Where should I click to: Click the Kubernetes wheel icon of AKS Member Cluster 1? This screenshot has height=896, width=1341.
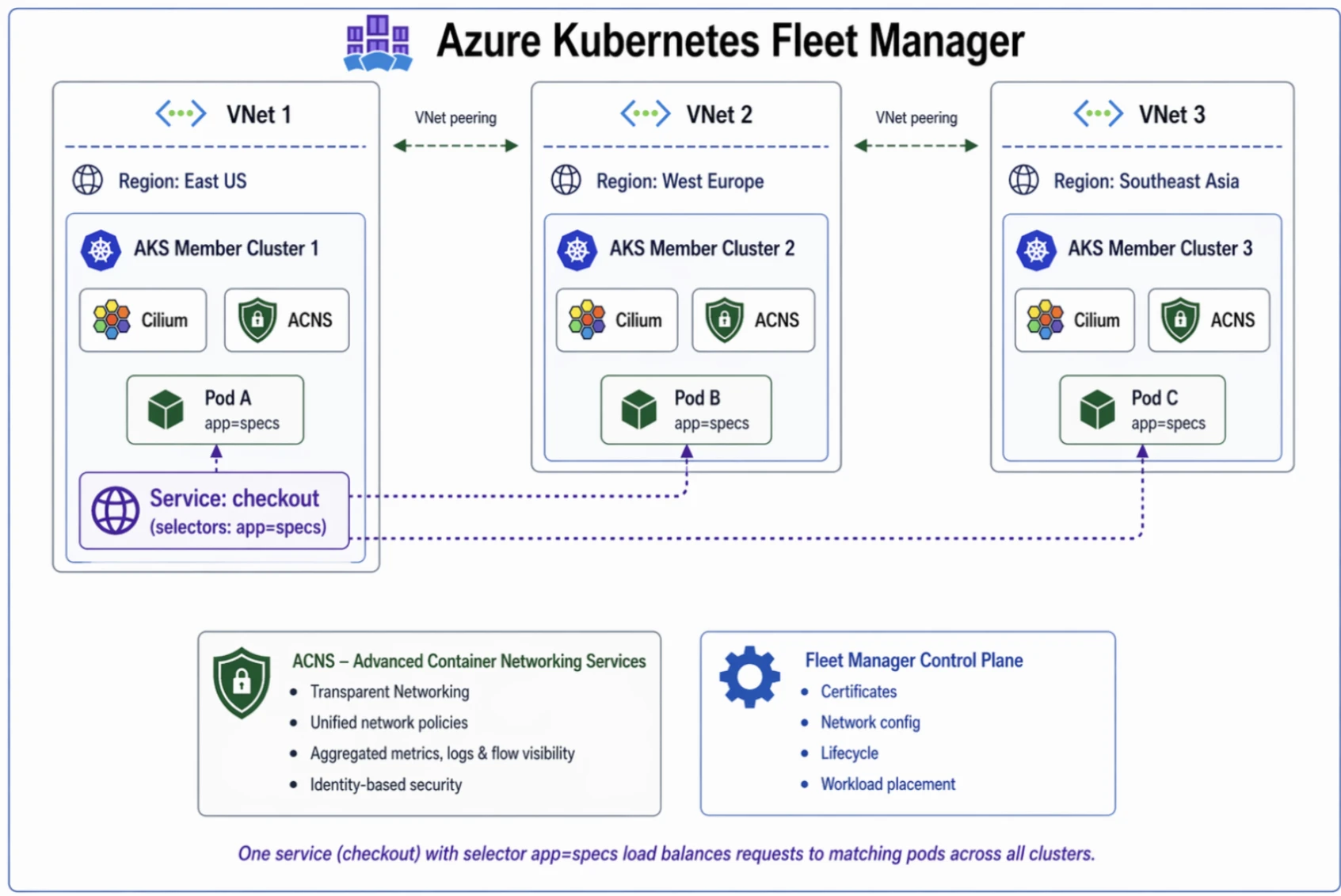click(101, 250)
